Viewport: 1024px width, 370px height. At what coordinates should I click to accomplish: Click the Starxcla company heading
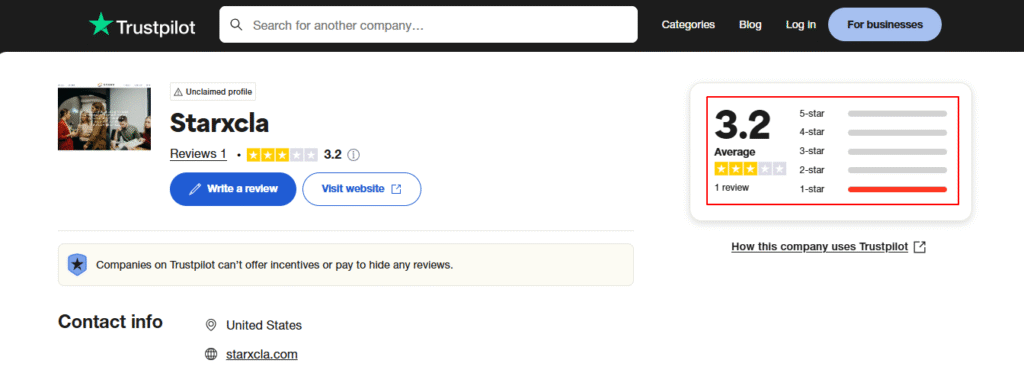pos(219,123)
